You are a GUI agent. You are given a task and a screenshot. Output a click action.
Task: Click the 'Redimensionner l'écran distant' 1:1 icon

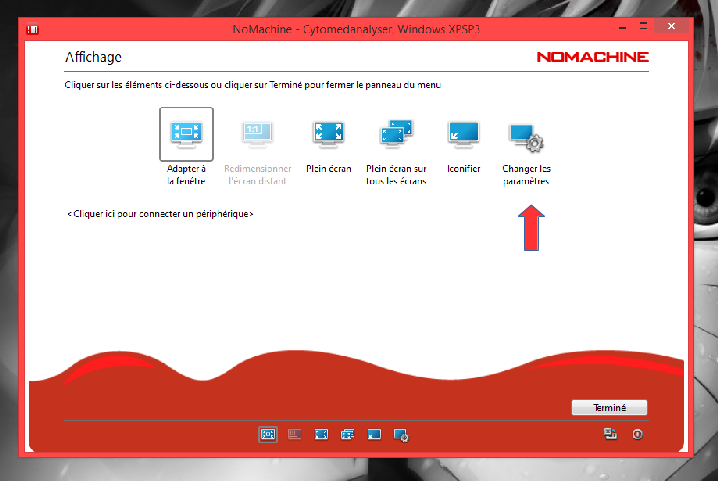(x=257, y=134)
